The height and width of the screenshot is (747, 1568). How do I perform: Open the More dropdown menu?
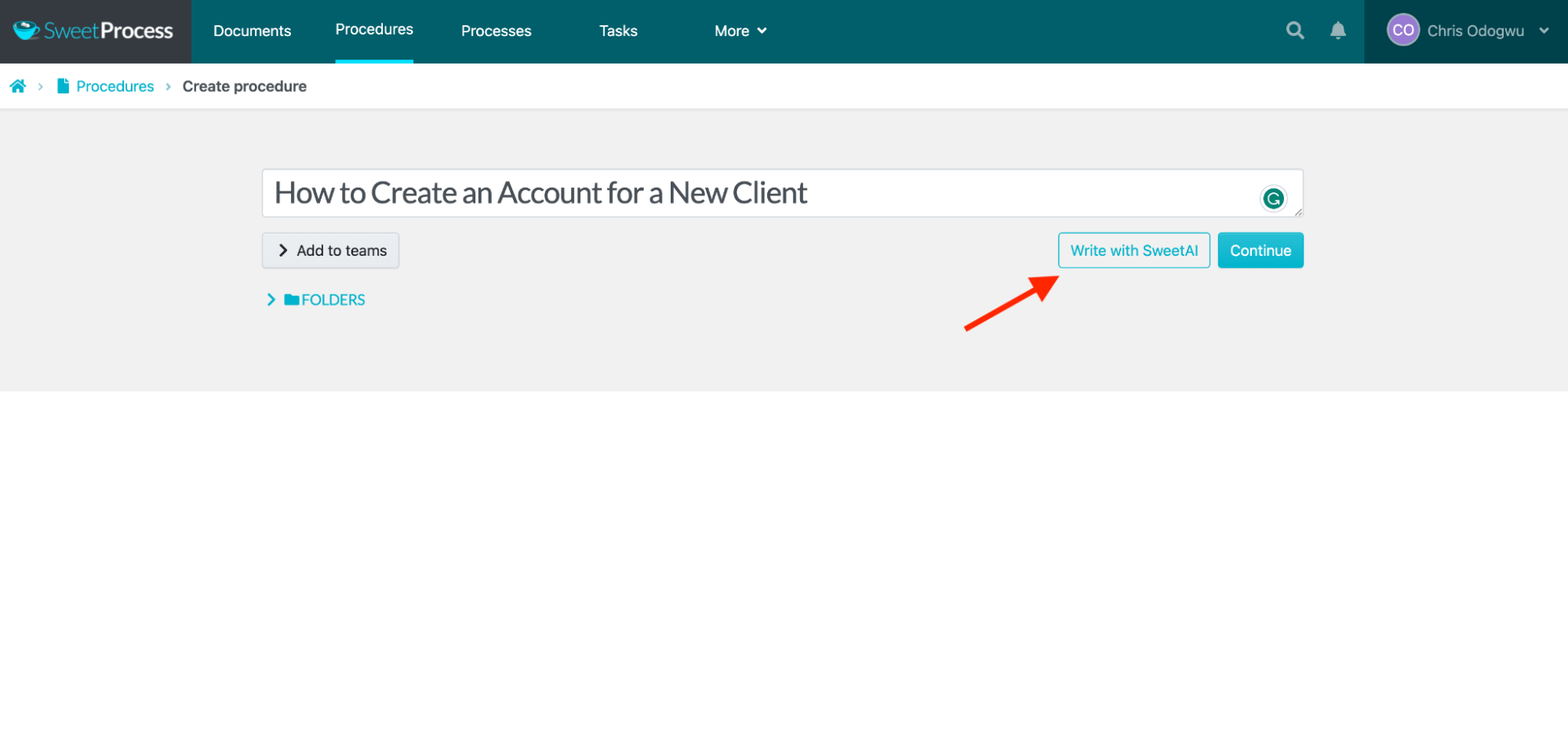[x=740, y=31]
